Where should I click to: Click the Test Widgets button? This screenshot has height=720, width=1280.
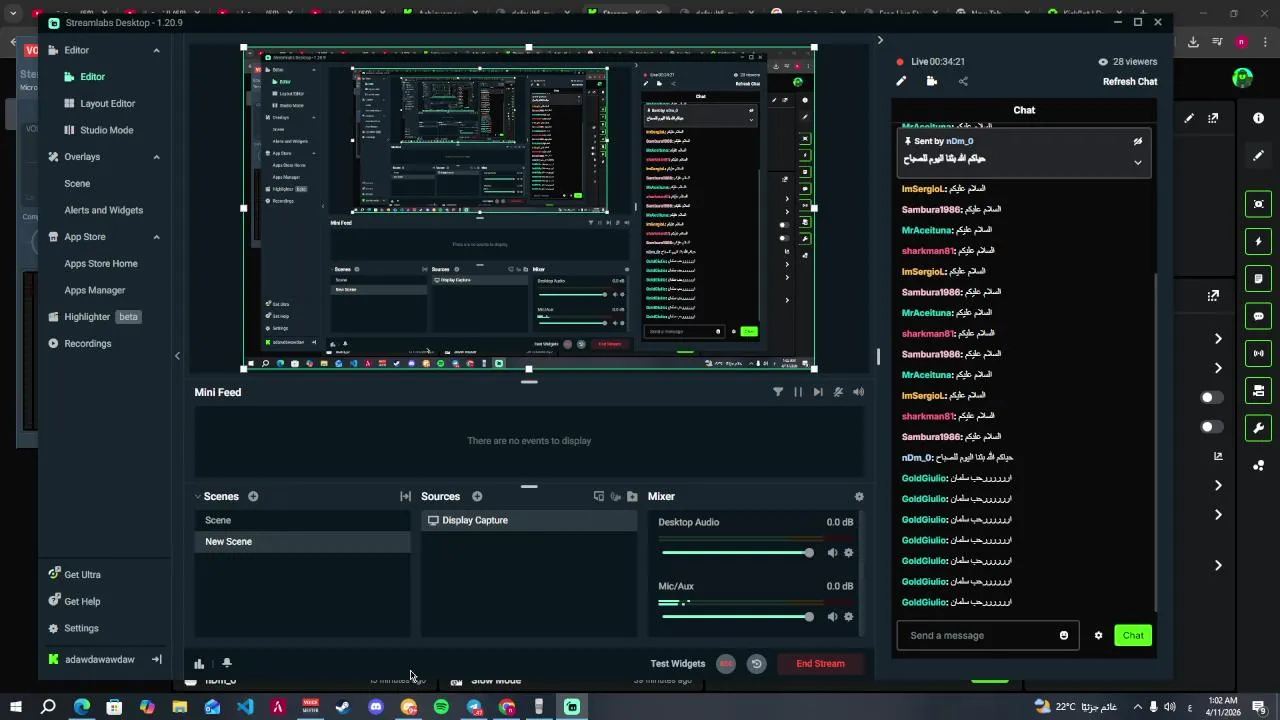(x=678, y=663)
